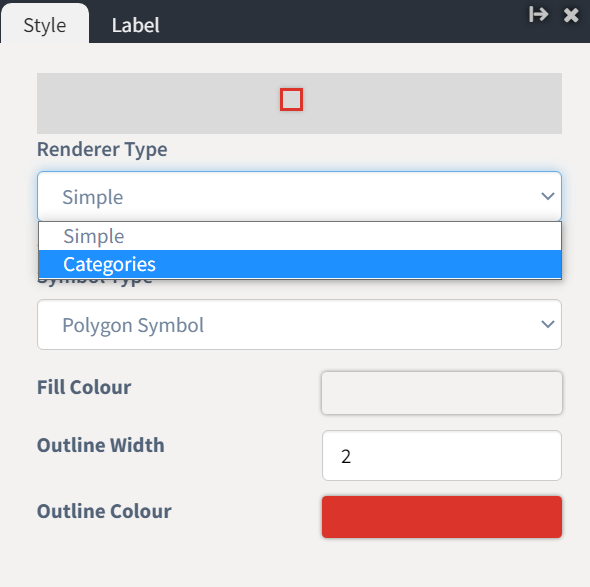
Task: Close the style panel with X icon
Action: coord(571,15)
